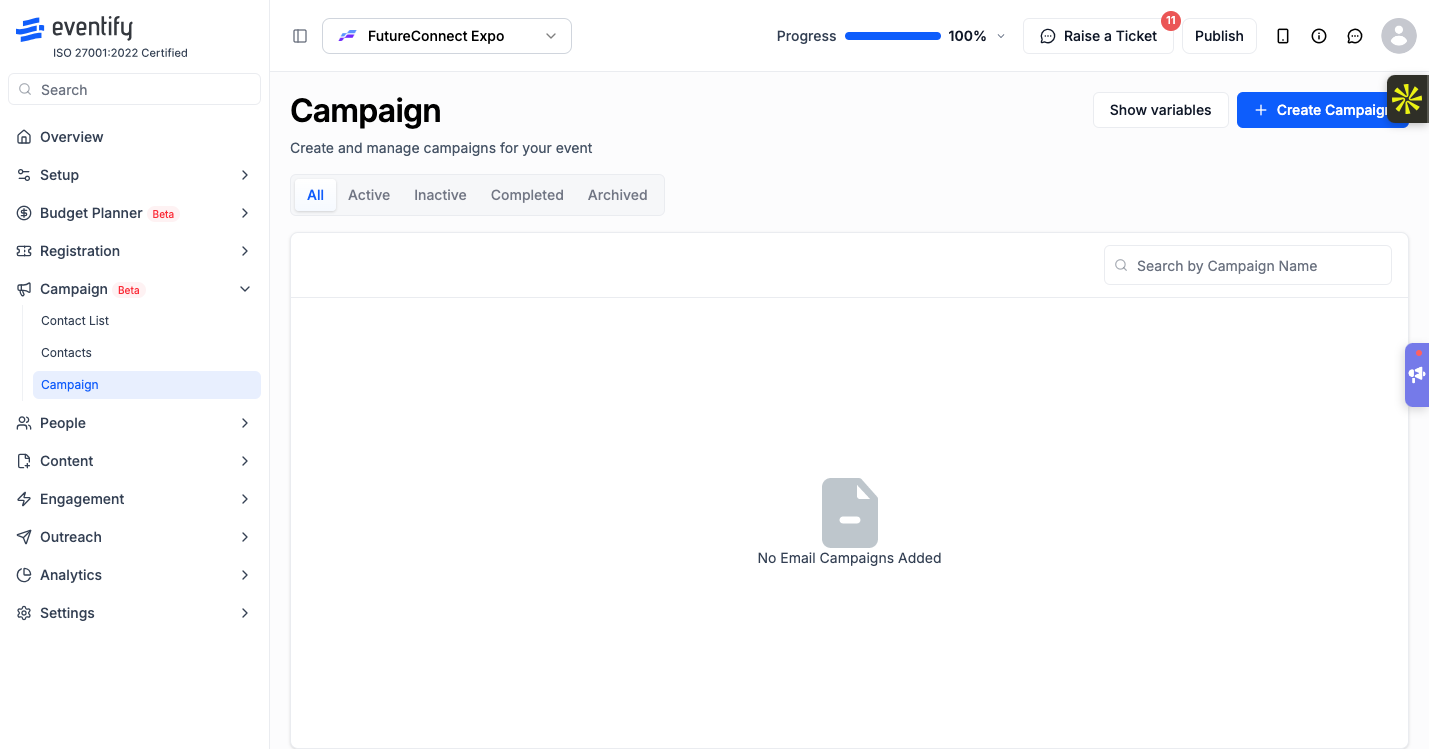Viewport: 1429px width, 749px height.
Task: Click the Setup sliders icon
Action: [x=24, y=175]
